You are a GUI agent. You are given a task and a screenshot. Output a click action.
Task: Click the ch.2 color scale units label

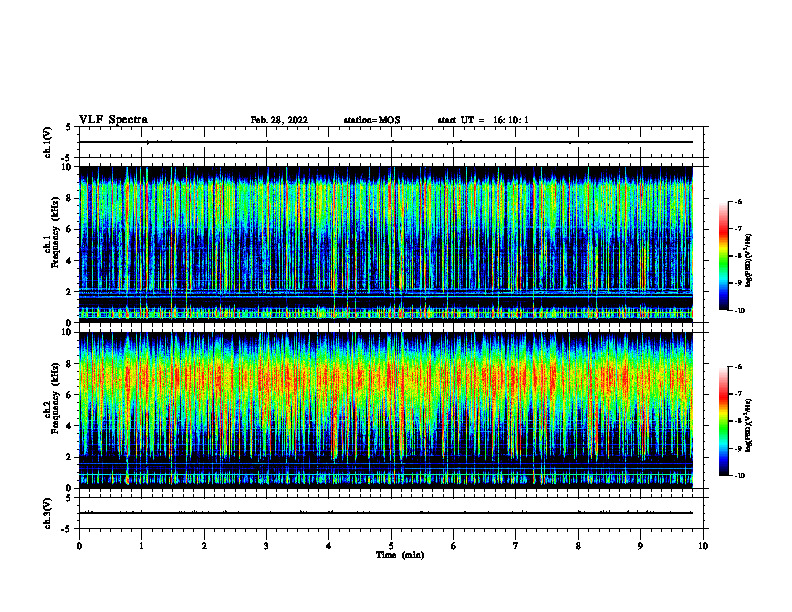pyautogui.click(x=749, y=426)
